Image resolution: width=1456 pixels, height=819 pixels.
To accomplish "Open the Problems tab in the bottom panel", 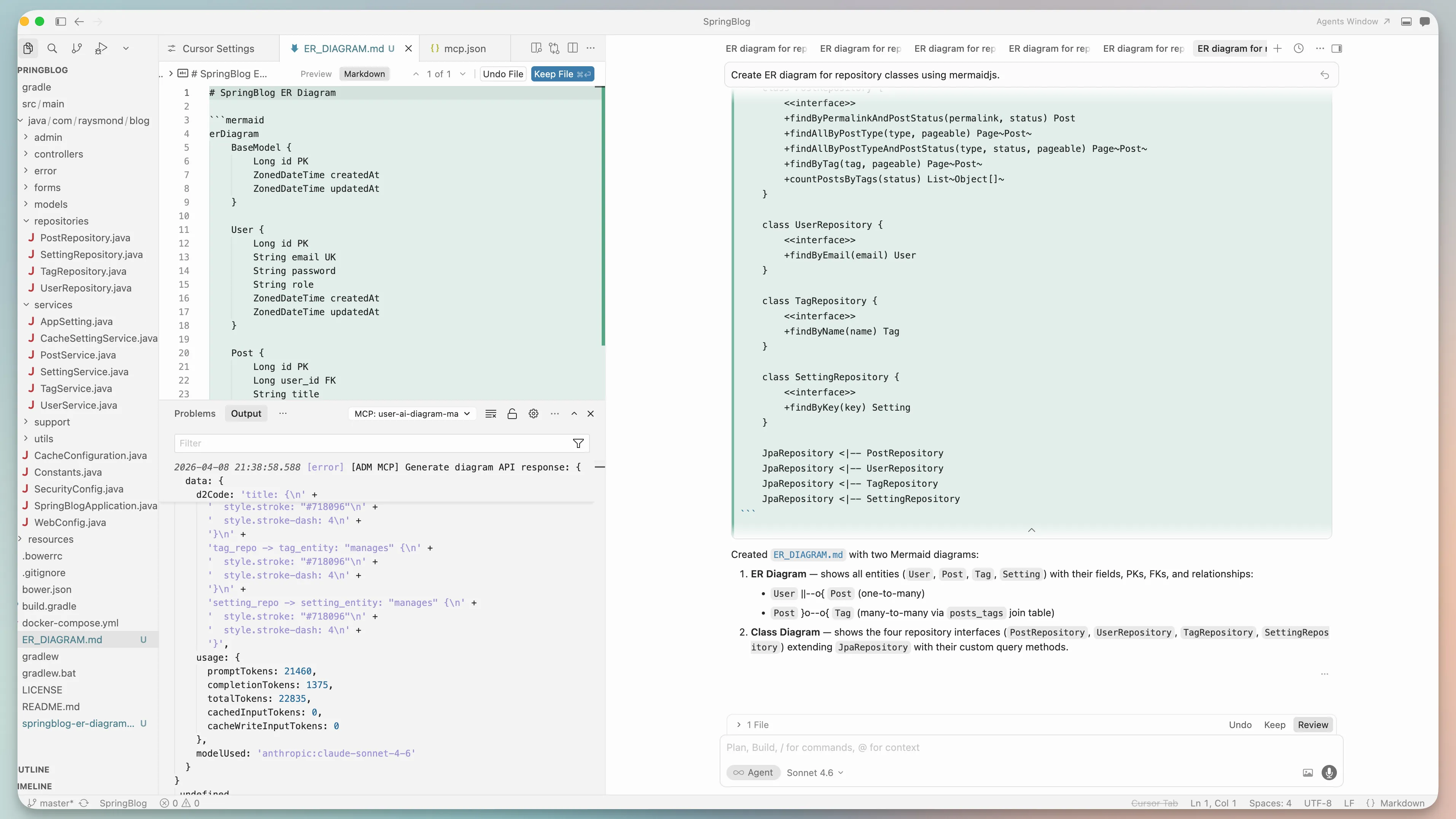I will click(x=194, y=413).
